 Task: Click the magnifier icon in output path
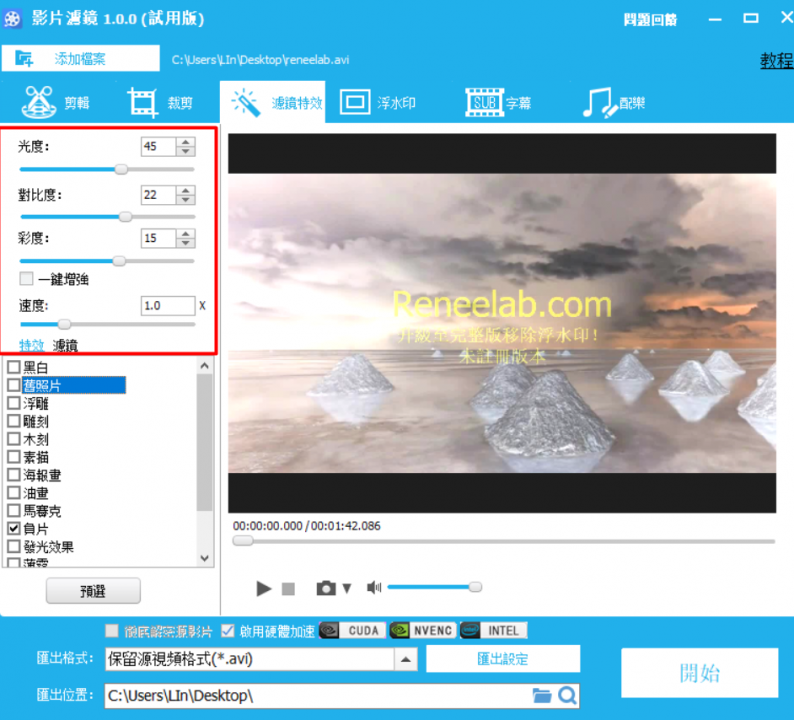tap(567, 696)
